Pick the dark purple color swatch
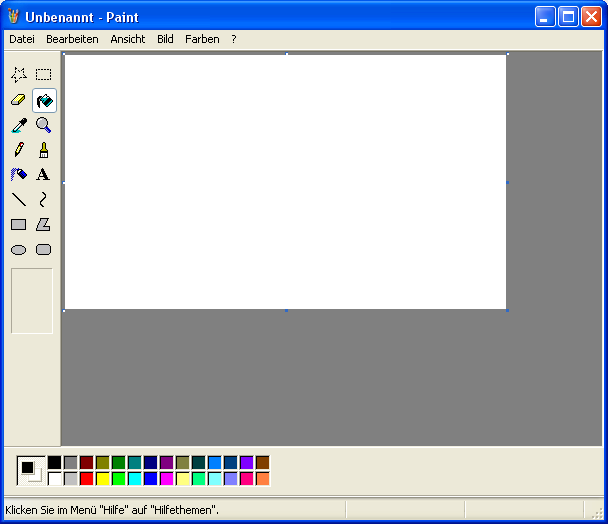The image size is (608, 524). pos(167,462)
